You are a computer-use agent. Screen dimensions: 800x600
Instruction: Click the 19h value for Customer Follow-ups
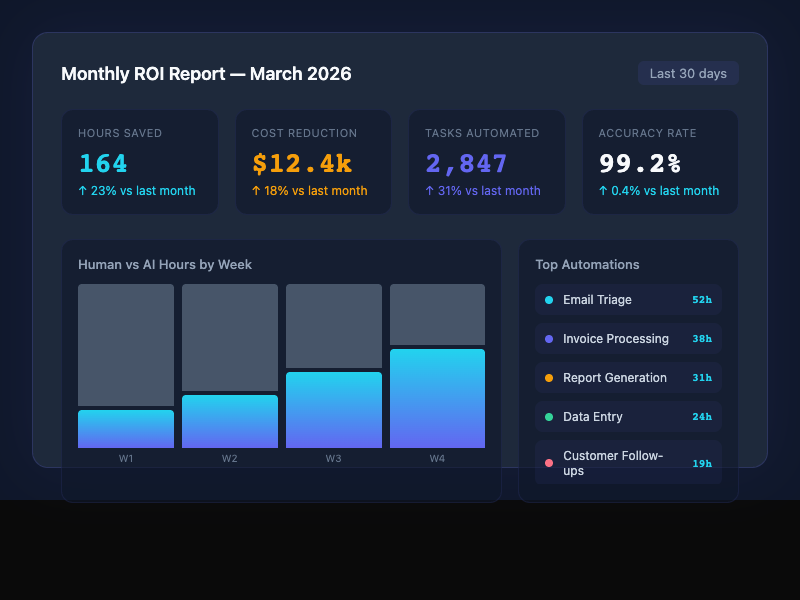coord(702,464)
